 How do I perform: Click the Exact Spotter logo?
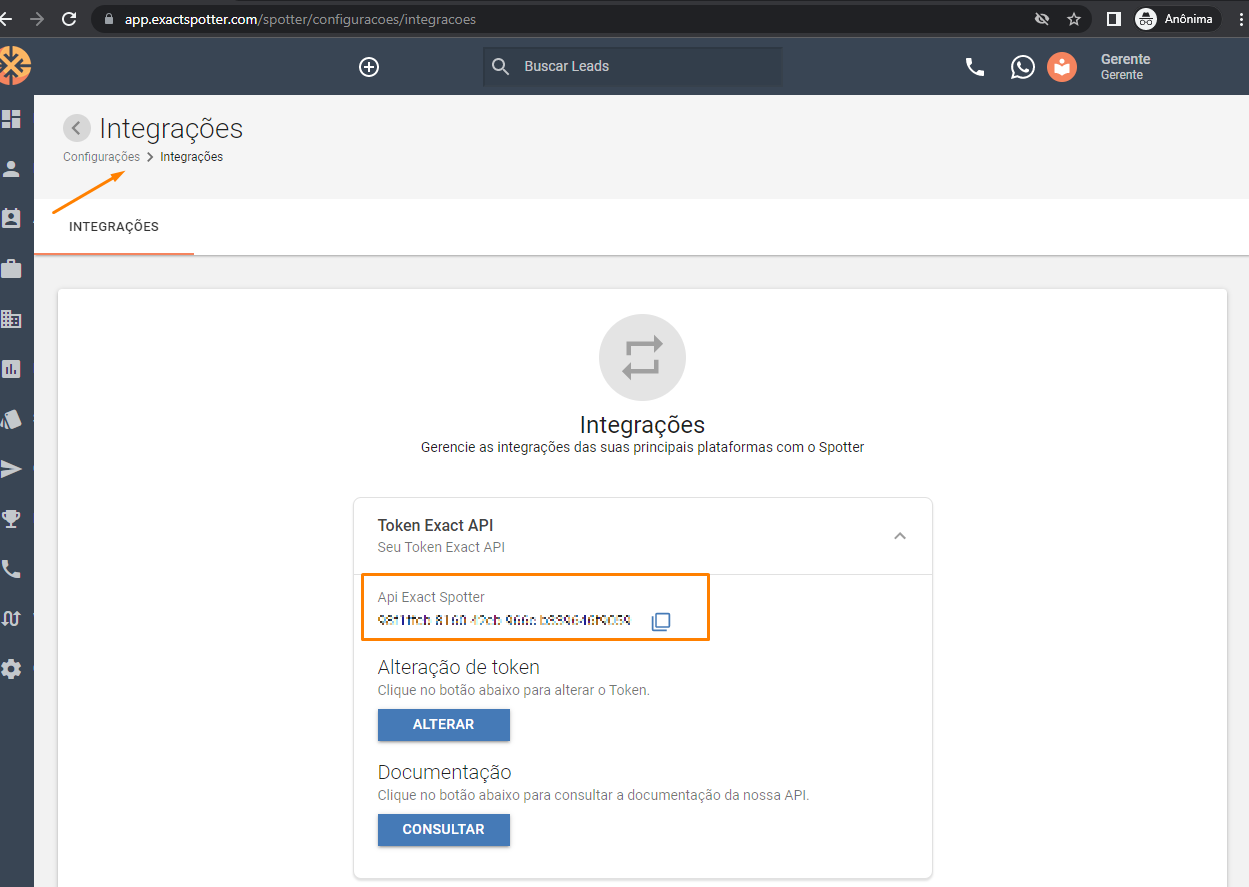coord(14,66)
